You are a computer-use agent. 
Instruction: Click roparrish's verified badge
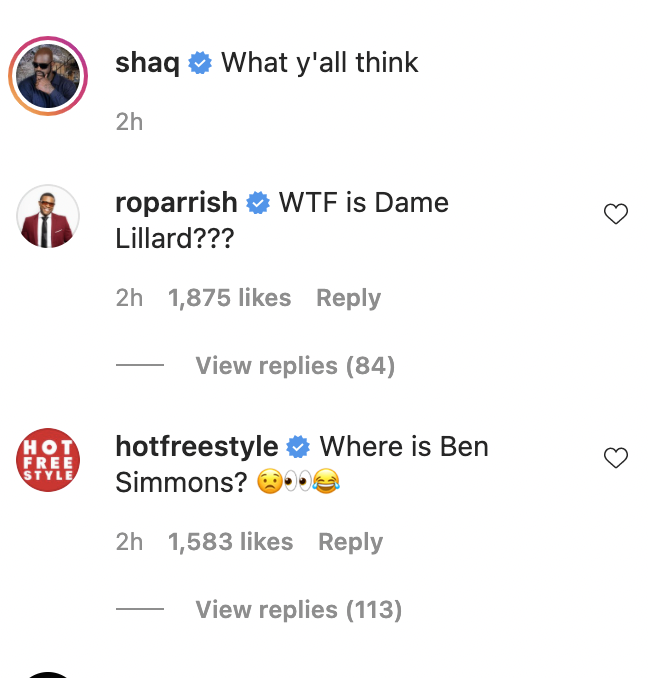point(258,203)
